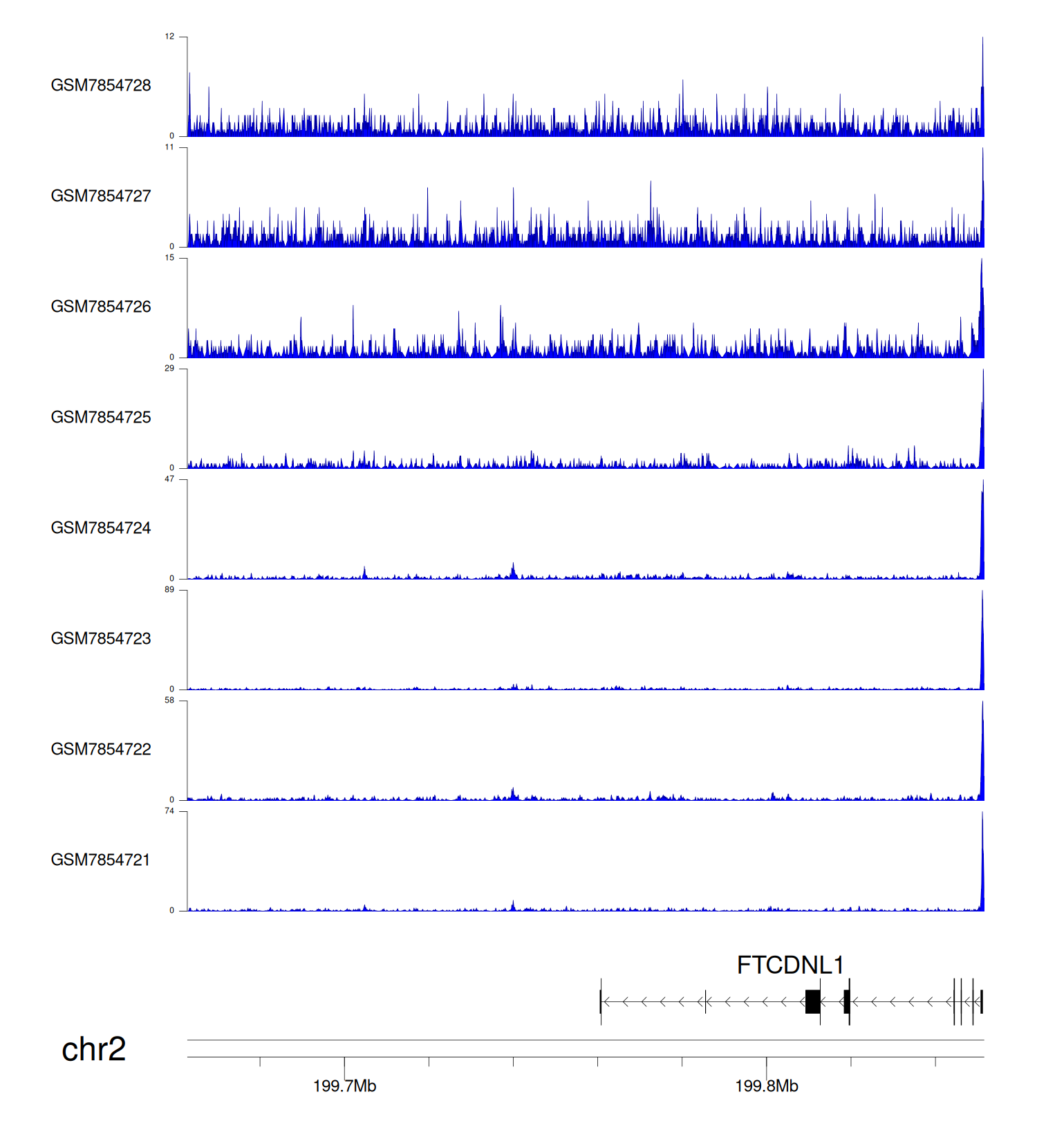Click the y-axis maximum value 74

pyautogui.click(x=169, y=811)
